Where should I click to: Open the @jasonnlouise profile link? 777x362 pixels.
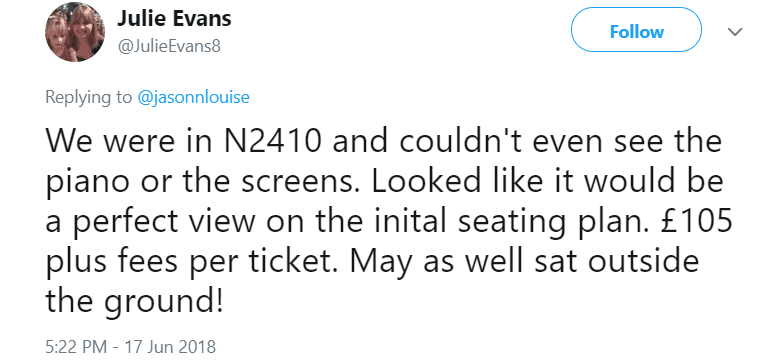[x=193, y=97]
